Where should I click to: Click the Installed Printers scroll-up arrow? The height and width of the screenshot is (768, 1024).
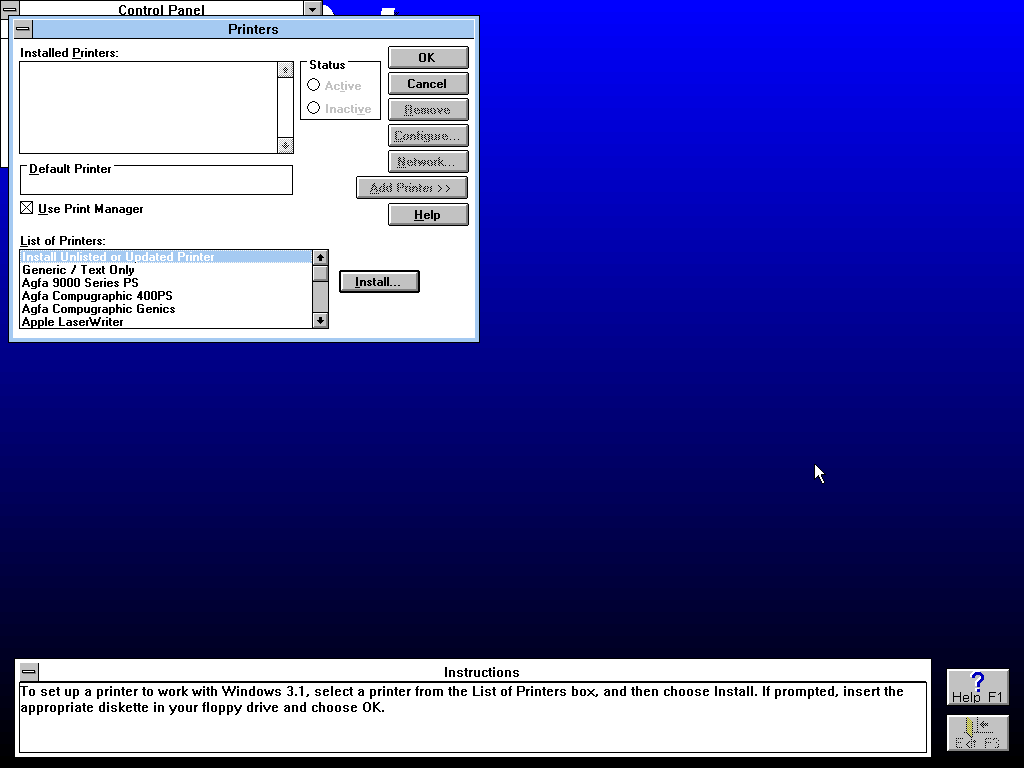(285, 70)
